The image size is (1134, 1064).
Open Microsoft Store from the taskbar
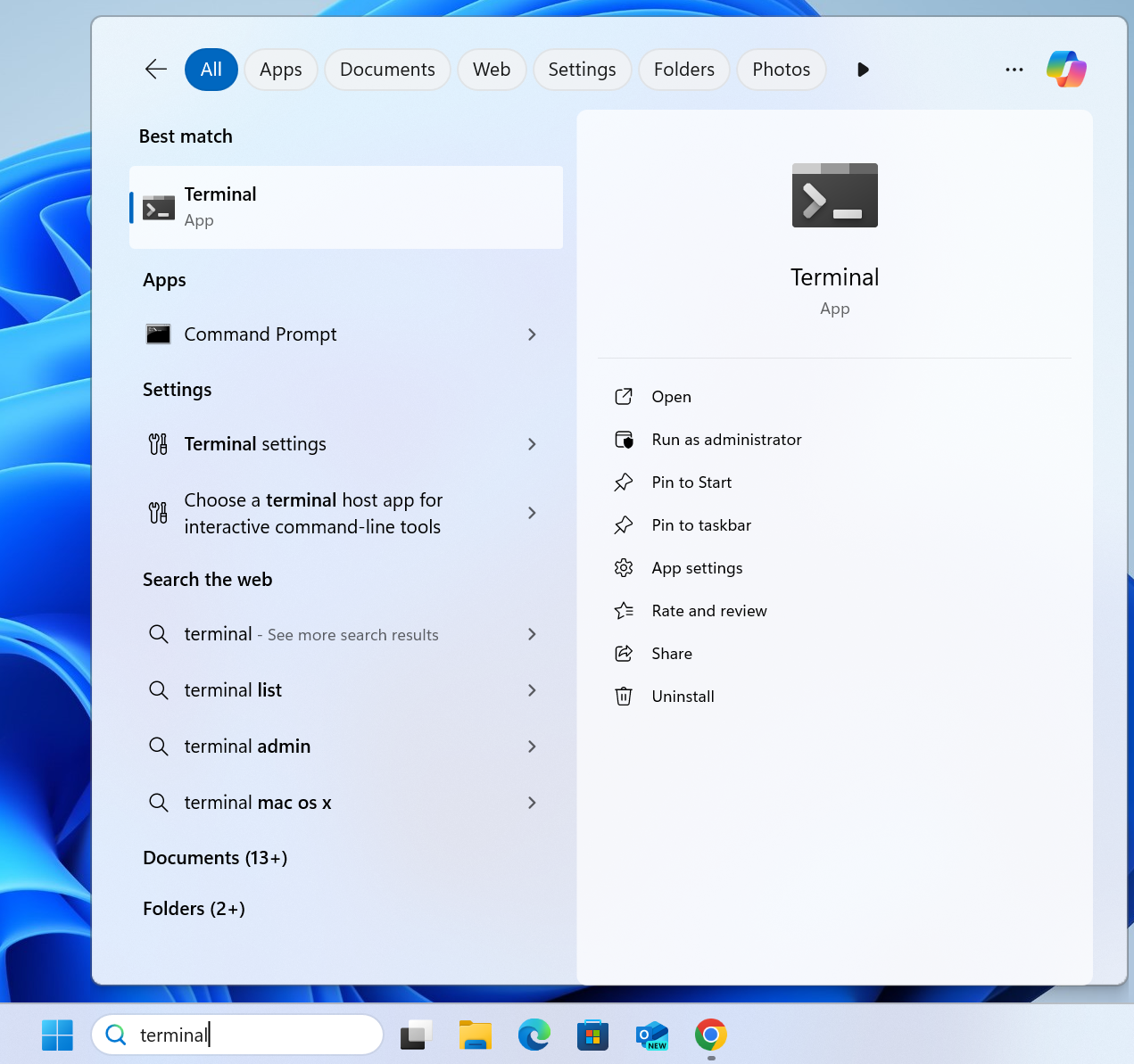click(592, 1035)
